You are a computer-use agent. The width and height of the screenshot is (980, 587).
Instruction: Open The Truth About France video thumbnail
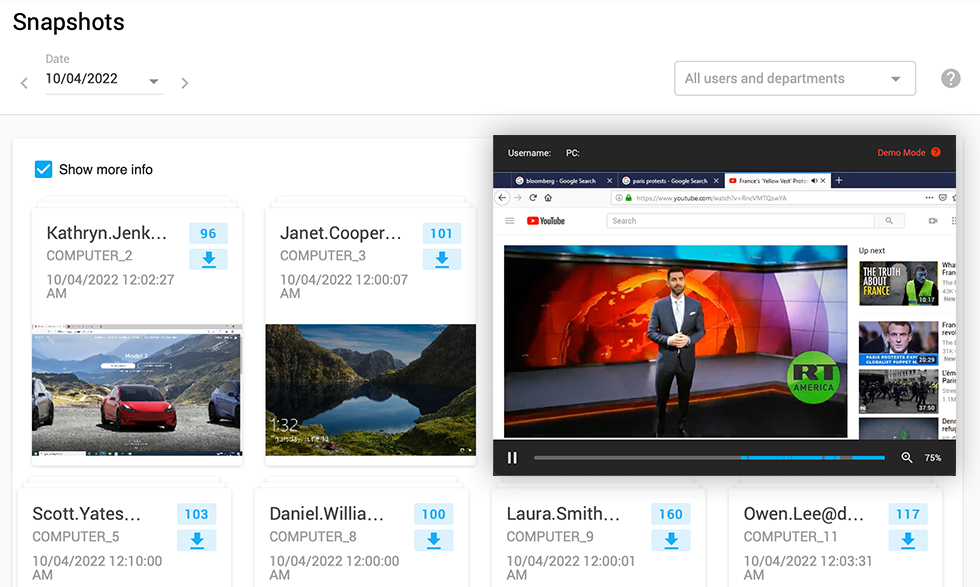click(x=898, y=283)
